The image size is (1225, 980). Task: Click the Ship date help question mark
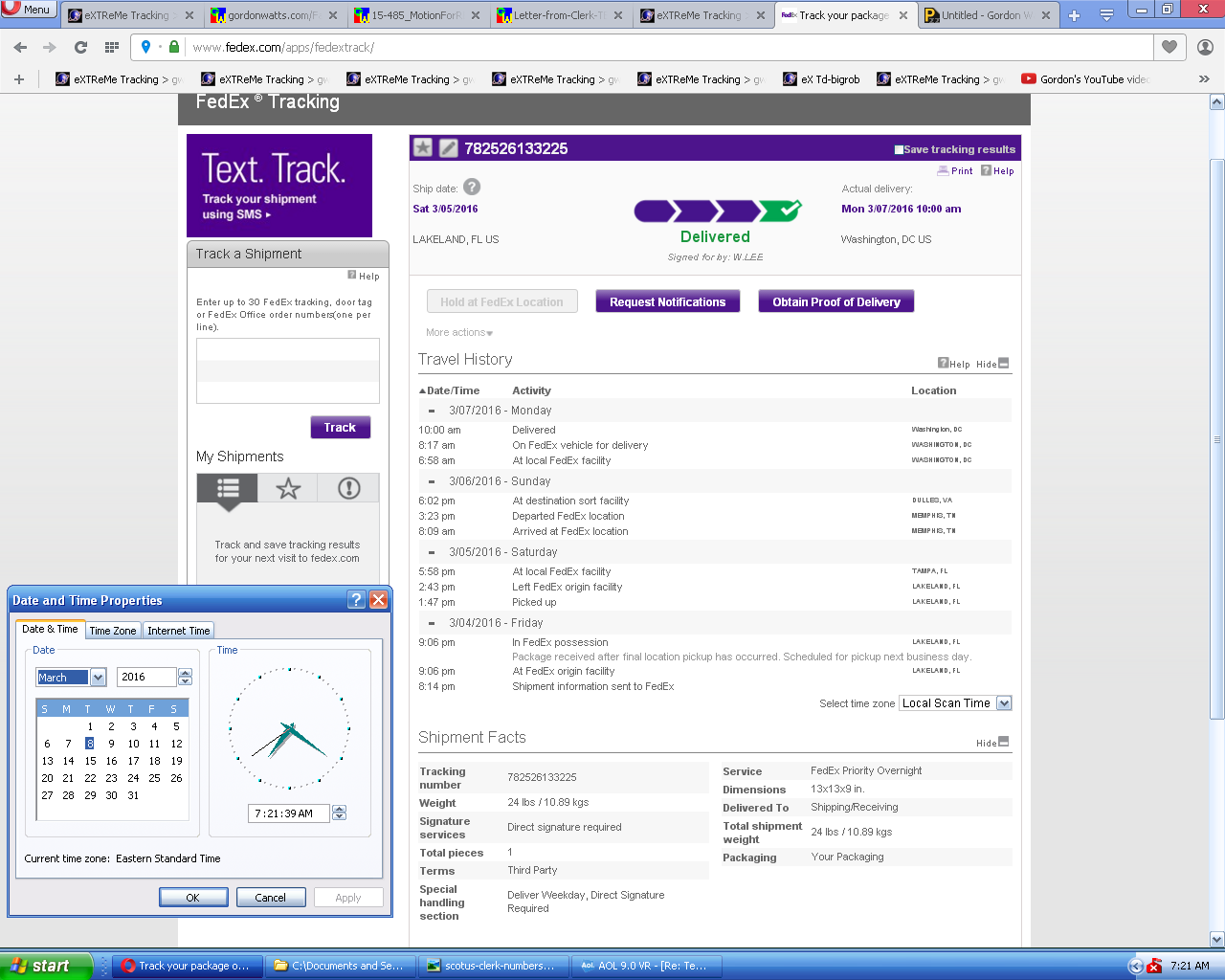tap(472, 188)
